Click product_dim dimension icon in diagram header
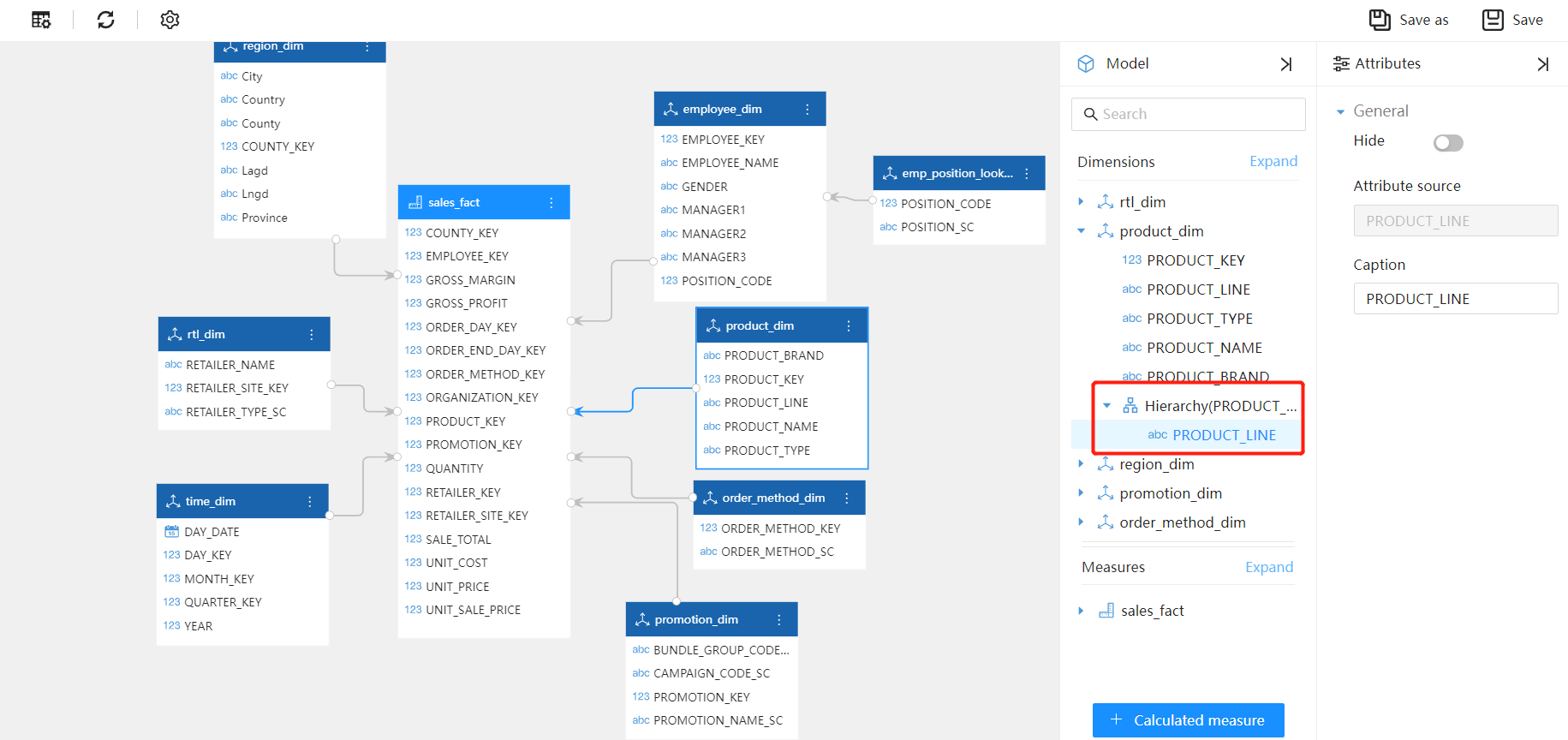This screenshot has width=1568, height=740. 713,325
